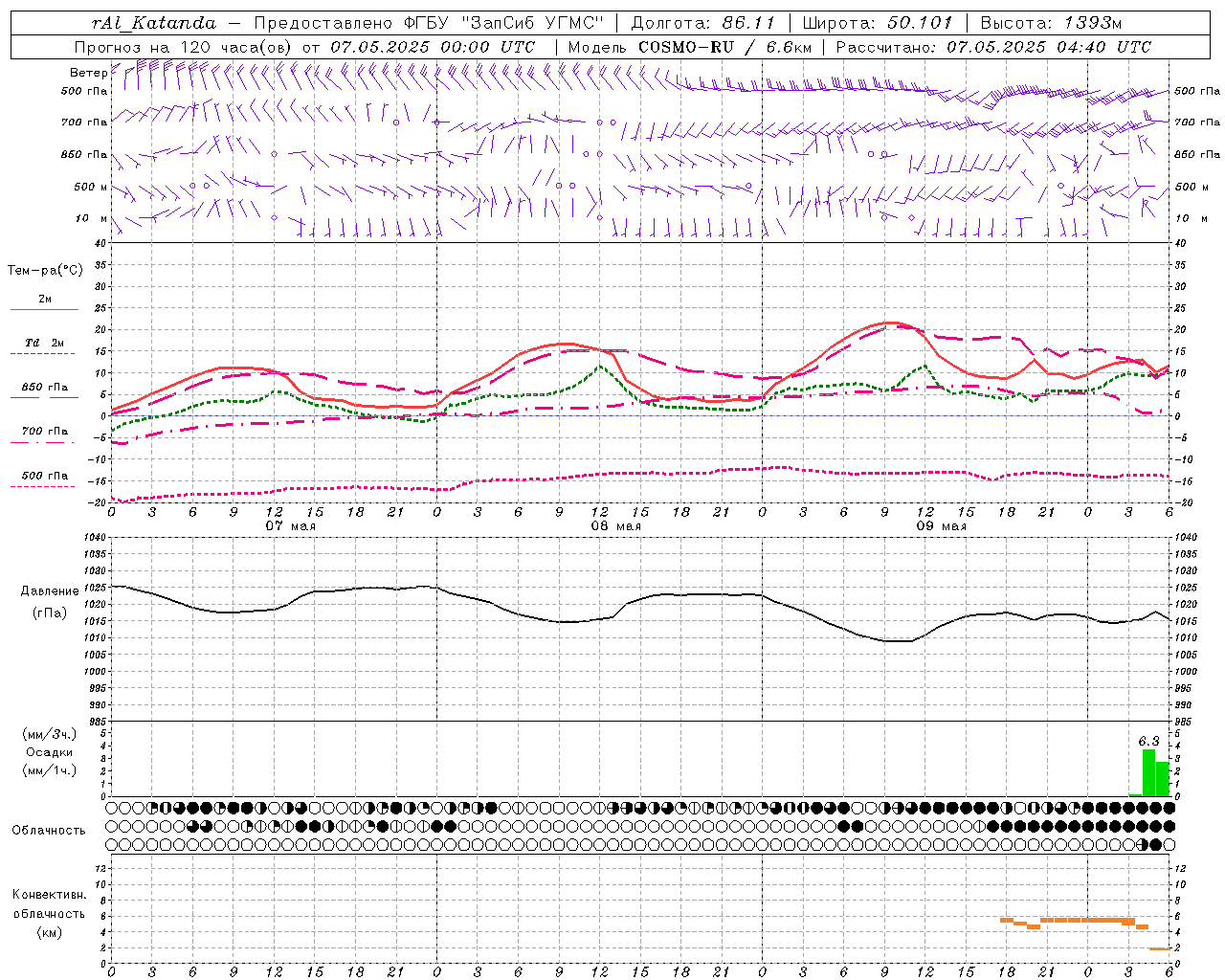1225x980 pixels.
Task: Select the 2м temperature legend entry
Action: 44,300
